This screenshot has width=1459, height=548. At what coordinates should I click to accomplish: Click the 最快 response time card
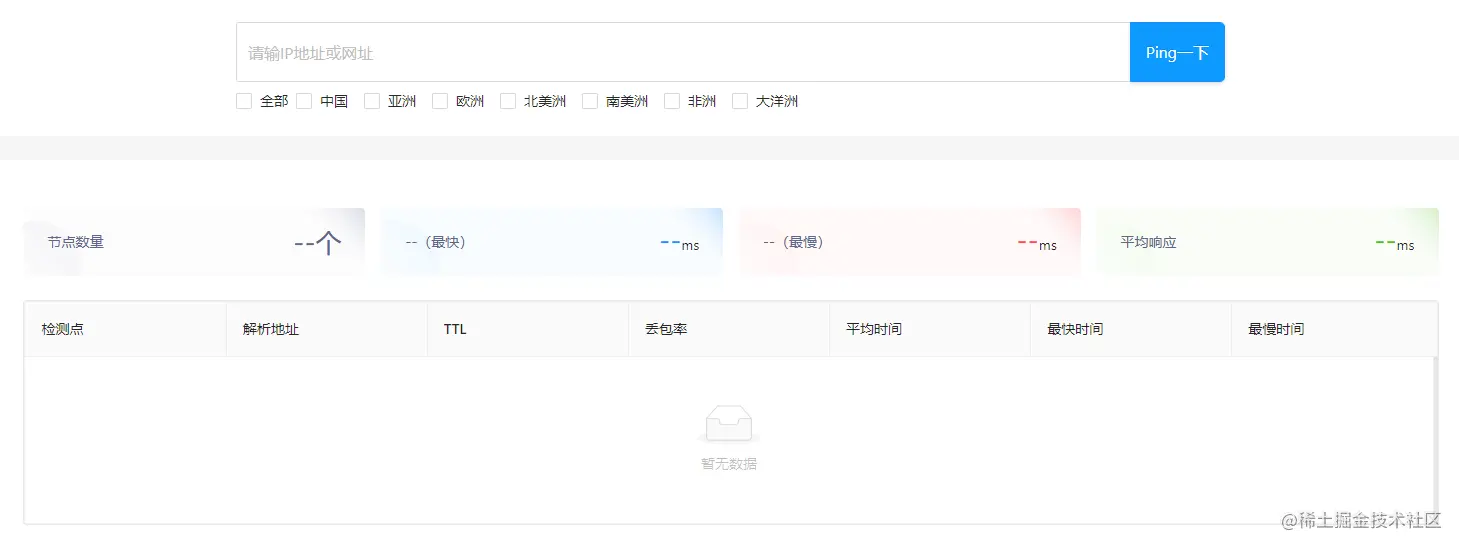tap(552, 242)
